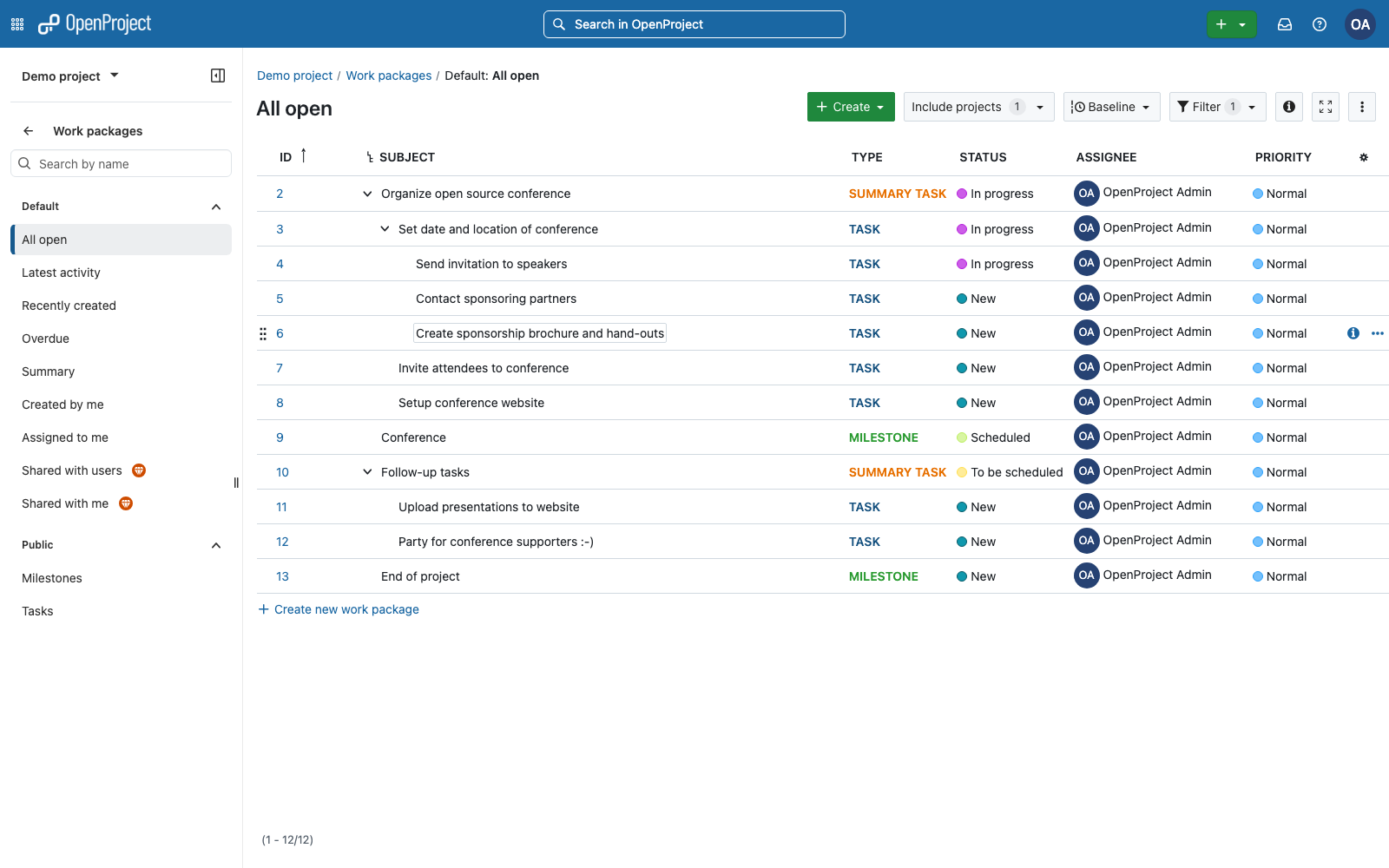The image size is (1389, 868).
Task: Open the notifications inbox icon
Action: click(1285, 24)
